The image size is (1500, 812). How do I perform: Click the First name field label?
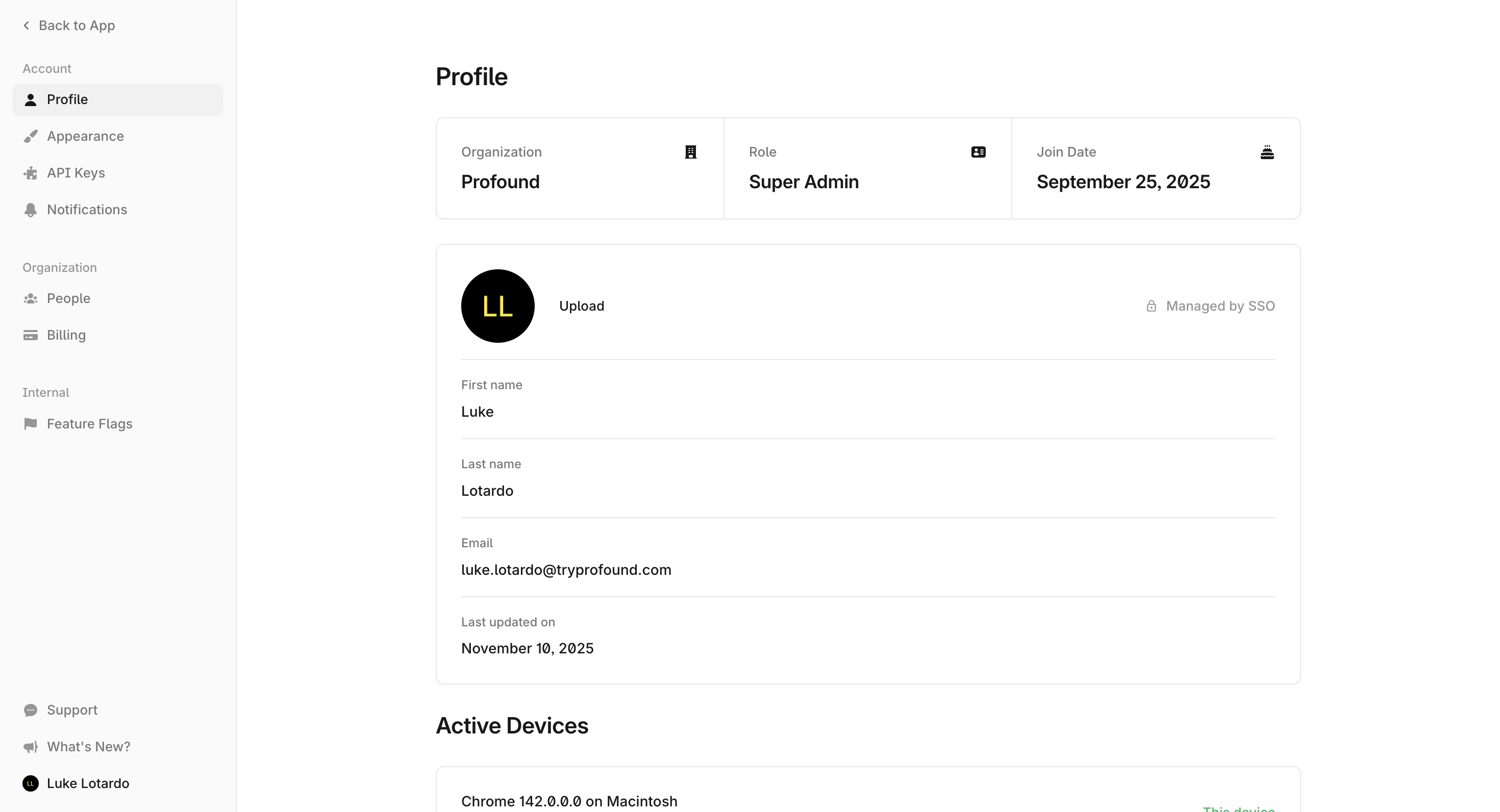point(491,385)
